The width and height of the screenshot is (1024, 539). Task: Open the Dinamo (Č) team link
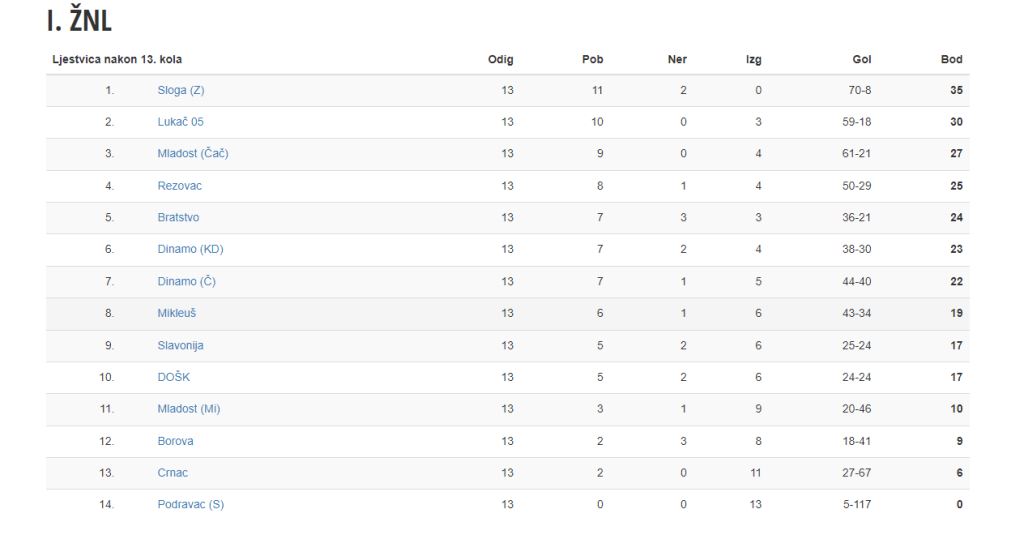click(x=187, y=282)
